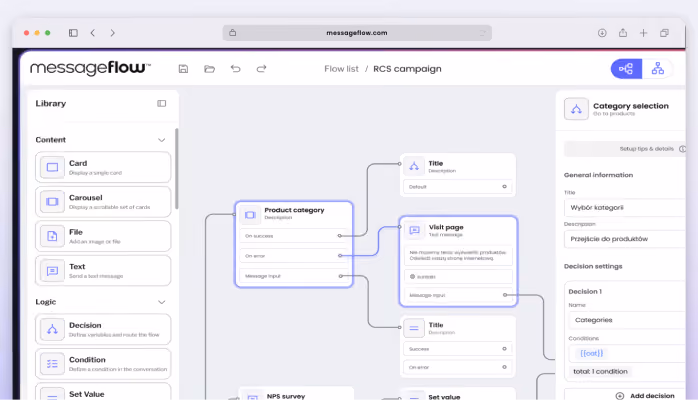Select the File content block

coord(103,236)
